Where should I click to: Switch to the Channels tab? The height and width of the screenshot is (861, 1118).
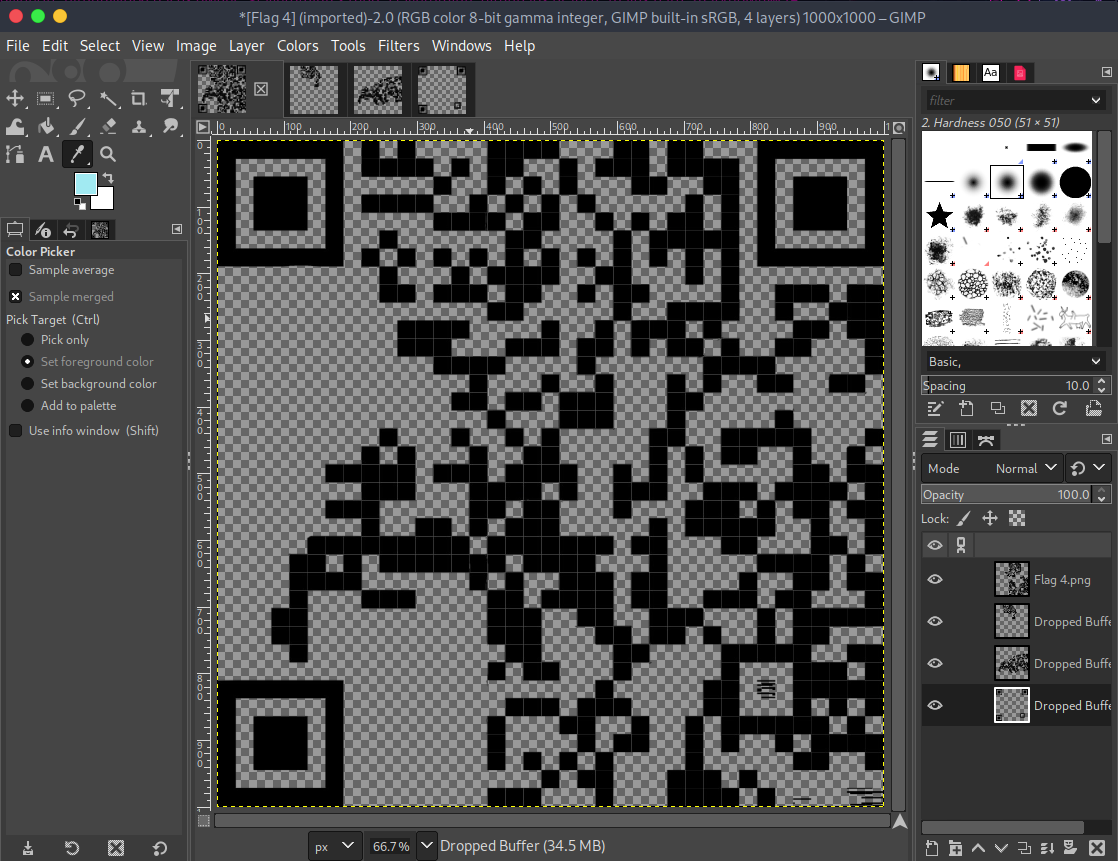[x=958, y=440]
